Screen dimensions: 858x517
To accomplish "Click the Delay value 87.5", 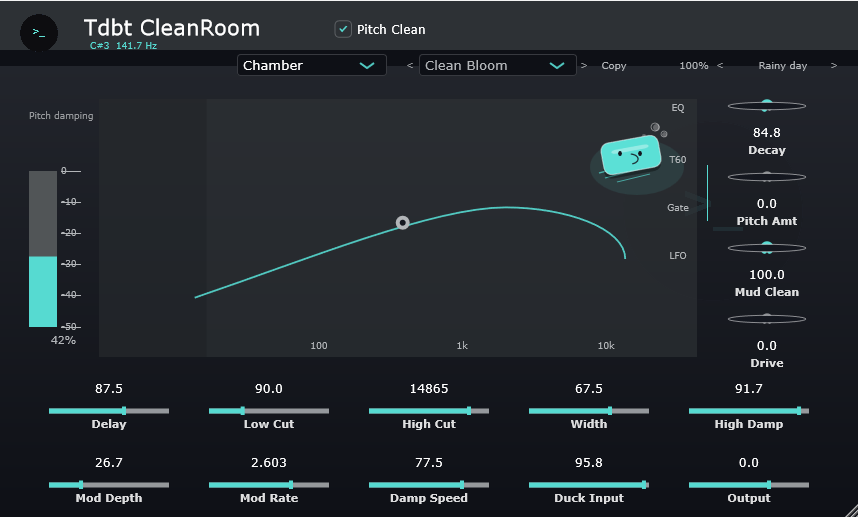I will pyautogui.click(x=109, y=389).
